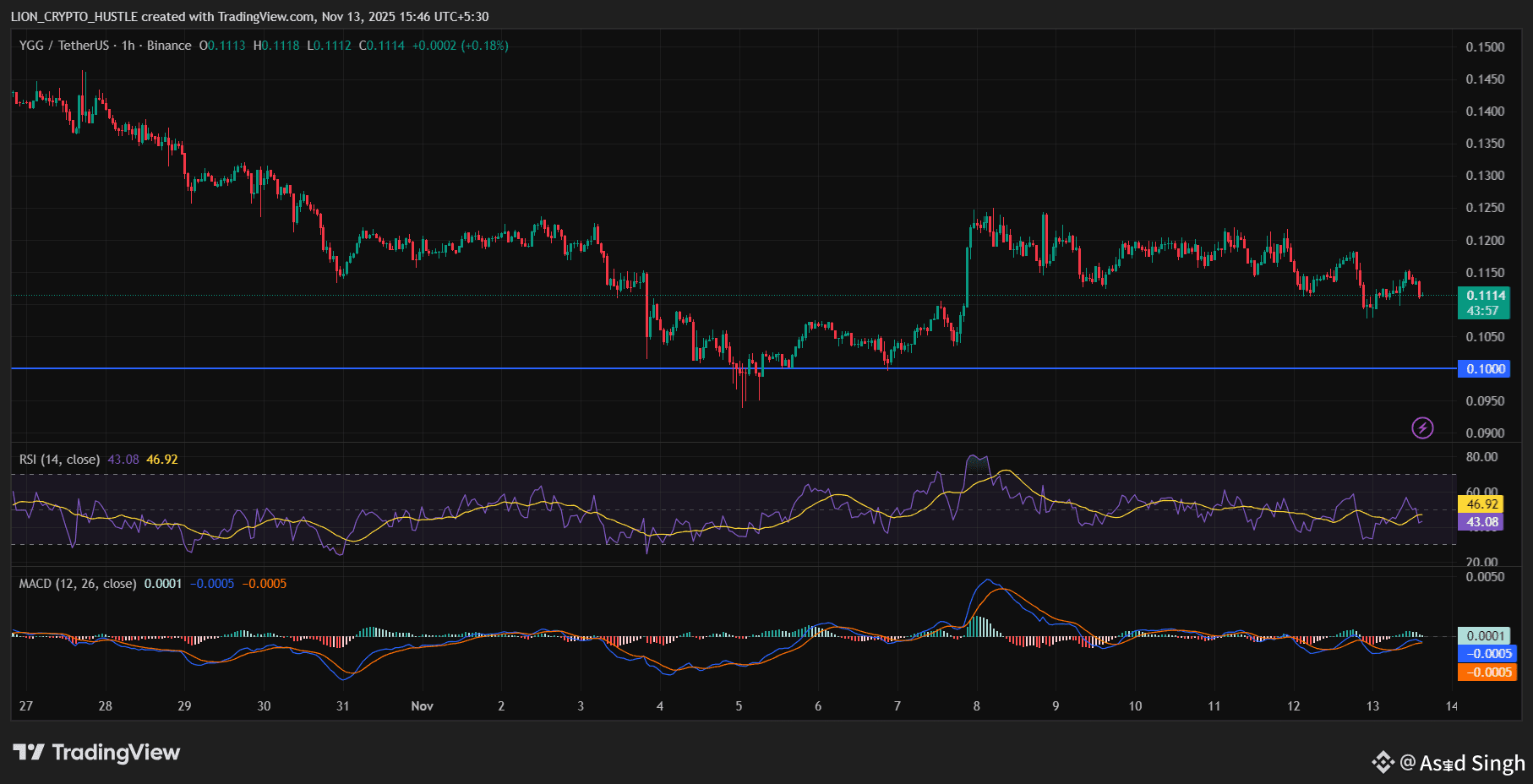Select the MACD (12, 26, close) legend
The width and height of the screenshot is (1533, 784).
(x=78, y=584)
